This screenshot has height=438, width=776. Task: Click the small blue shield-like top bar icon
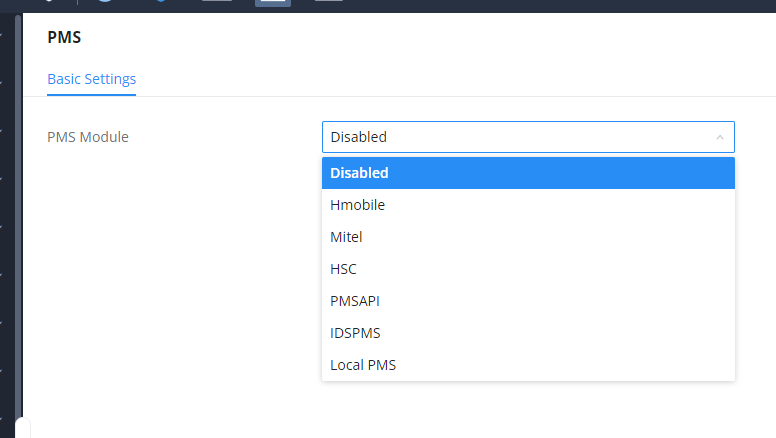point(161,3)
